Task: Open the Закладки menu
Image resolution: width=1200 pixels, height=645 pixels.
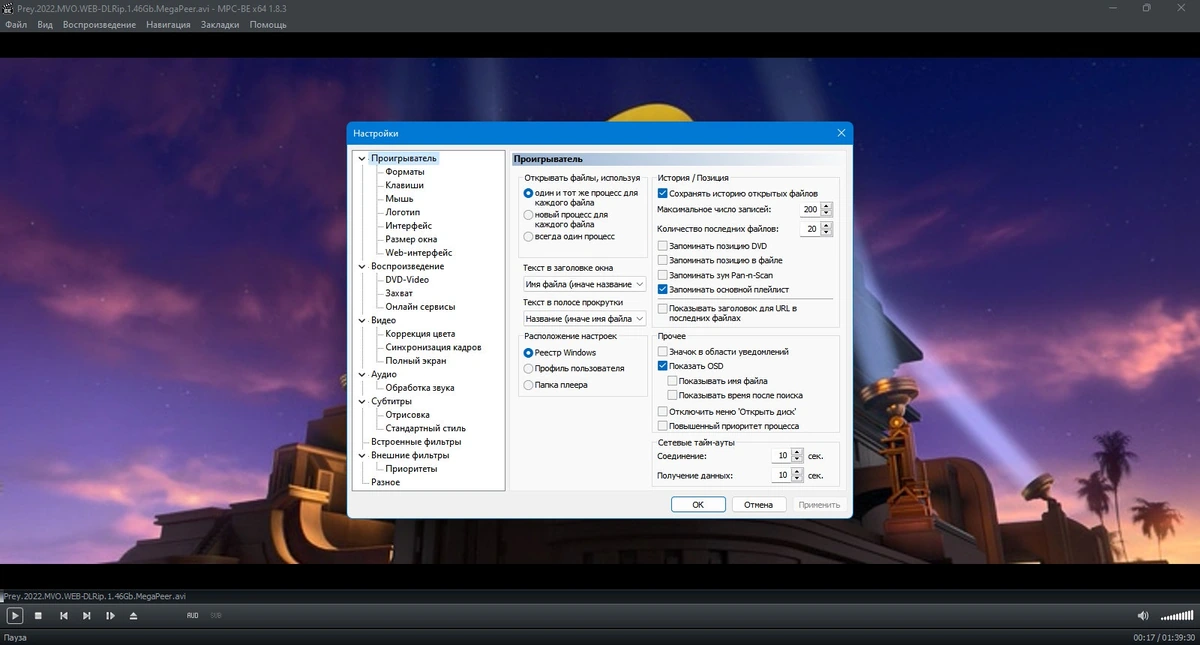Action: [x=220, y=24]
